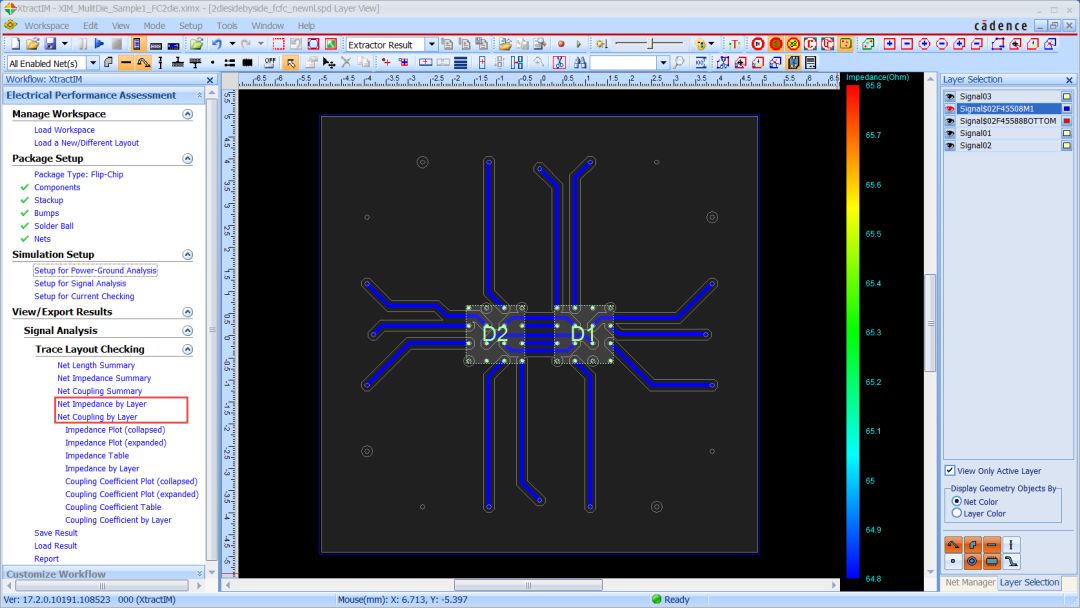This screenshot has width=1080, height=608.
Task: Save workspace using floppy disk icon
Action: tap(50, 44)
